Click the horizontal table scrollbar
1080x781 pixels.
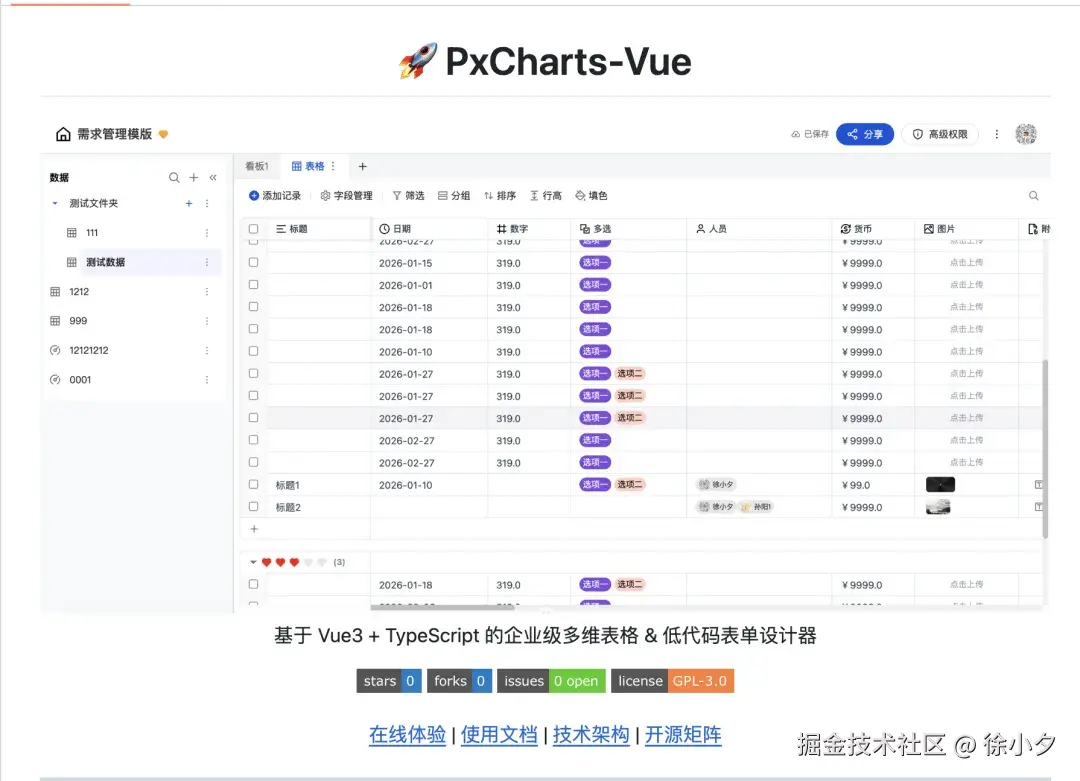(x=442, y=607)
